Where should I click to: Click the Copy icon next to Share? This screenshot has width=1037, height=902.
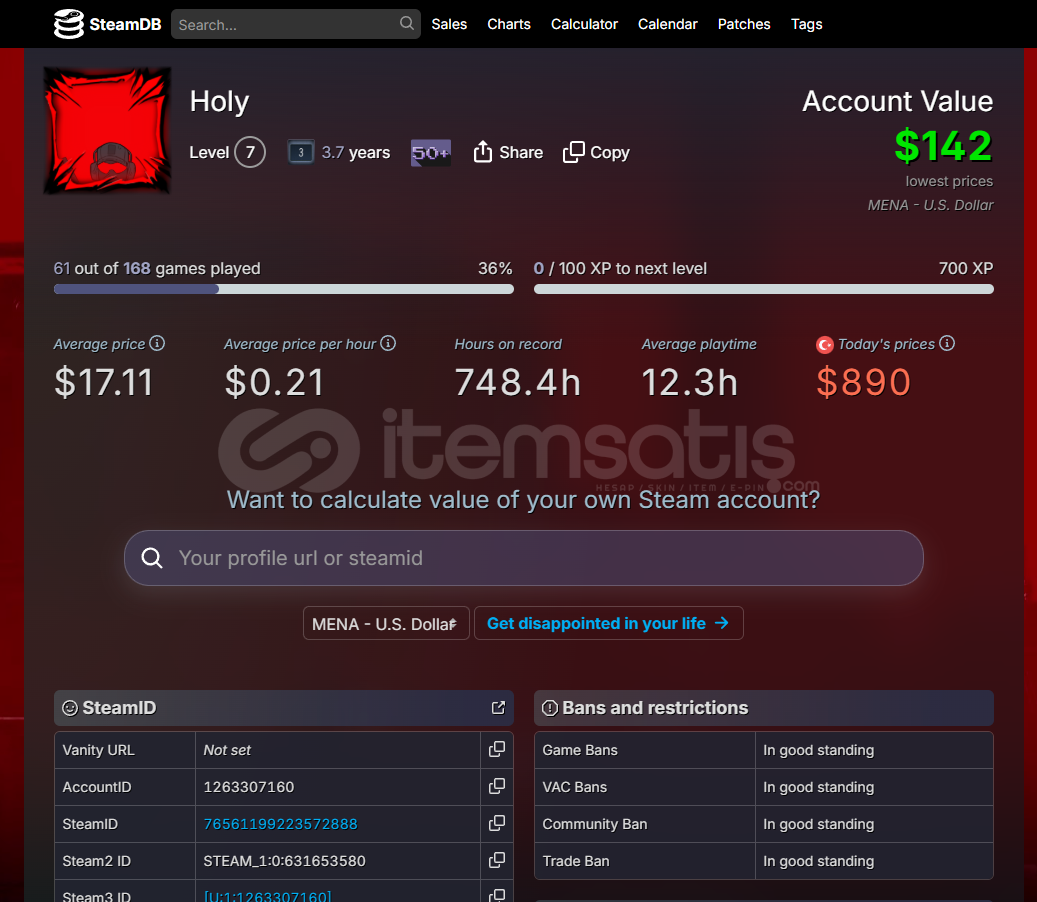point(573,152)
